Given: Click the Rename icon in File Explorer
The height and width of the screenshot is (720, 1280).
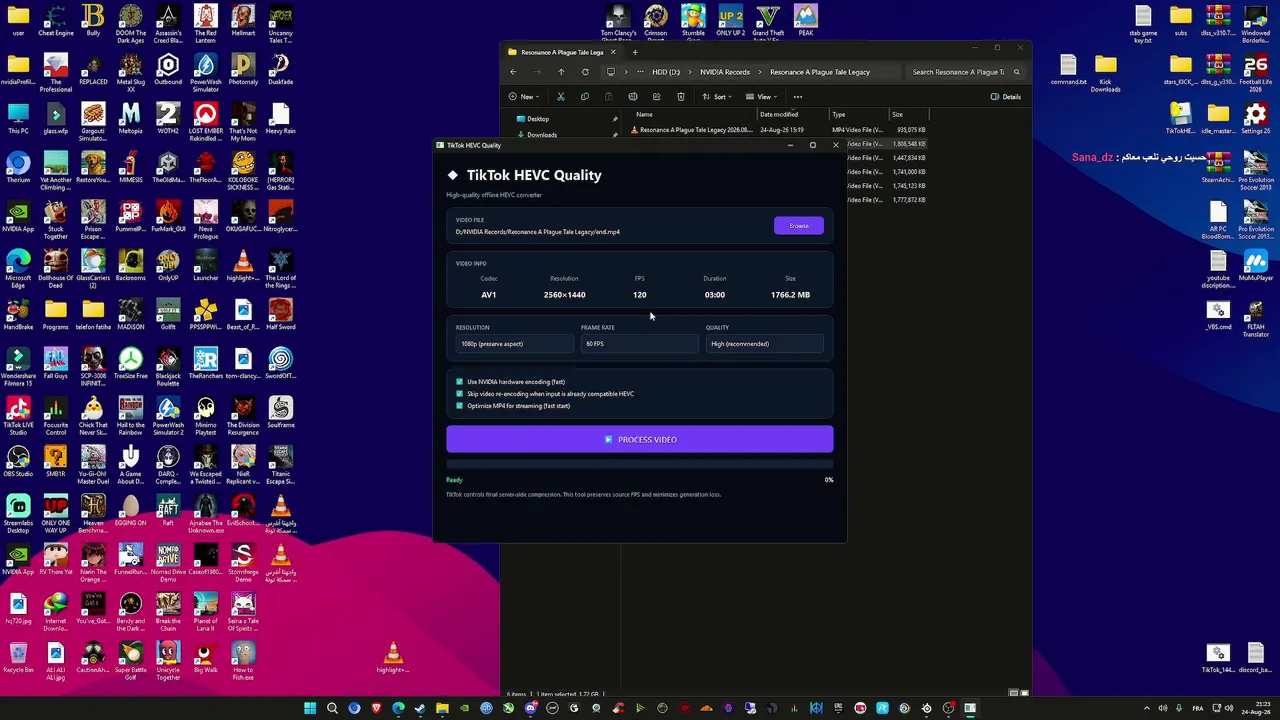Looking at the screenshot, I should 632,97.
